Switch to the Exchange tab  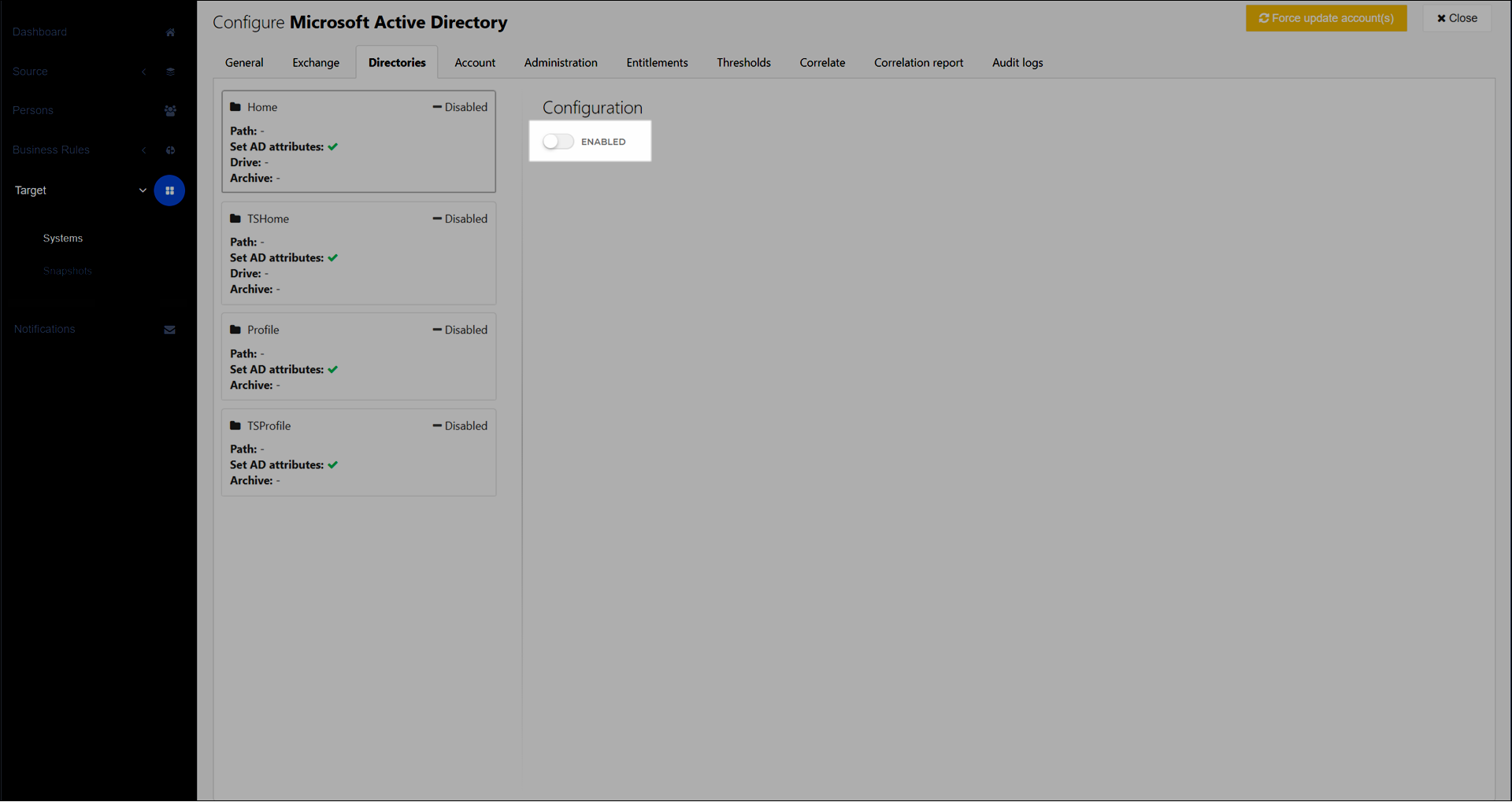tap(316, 63)
